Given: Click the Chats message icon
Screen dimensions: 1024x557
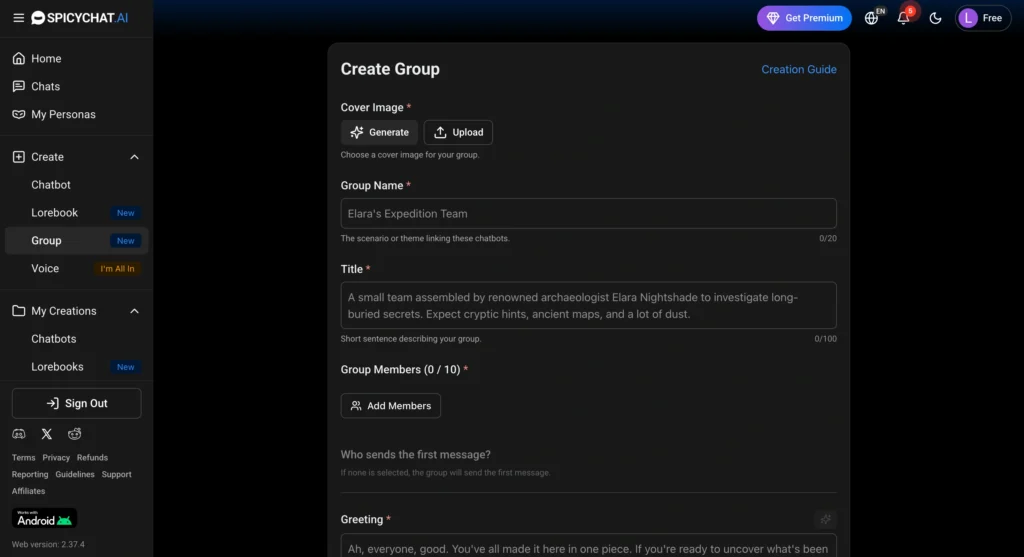Looking at the screenshot, I should click(x=18, y=86).
